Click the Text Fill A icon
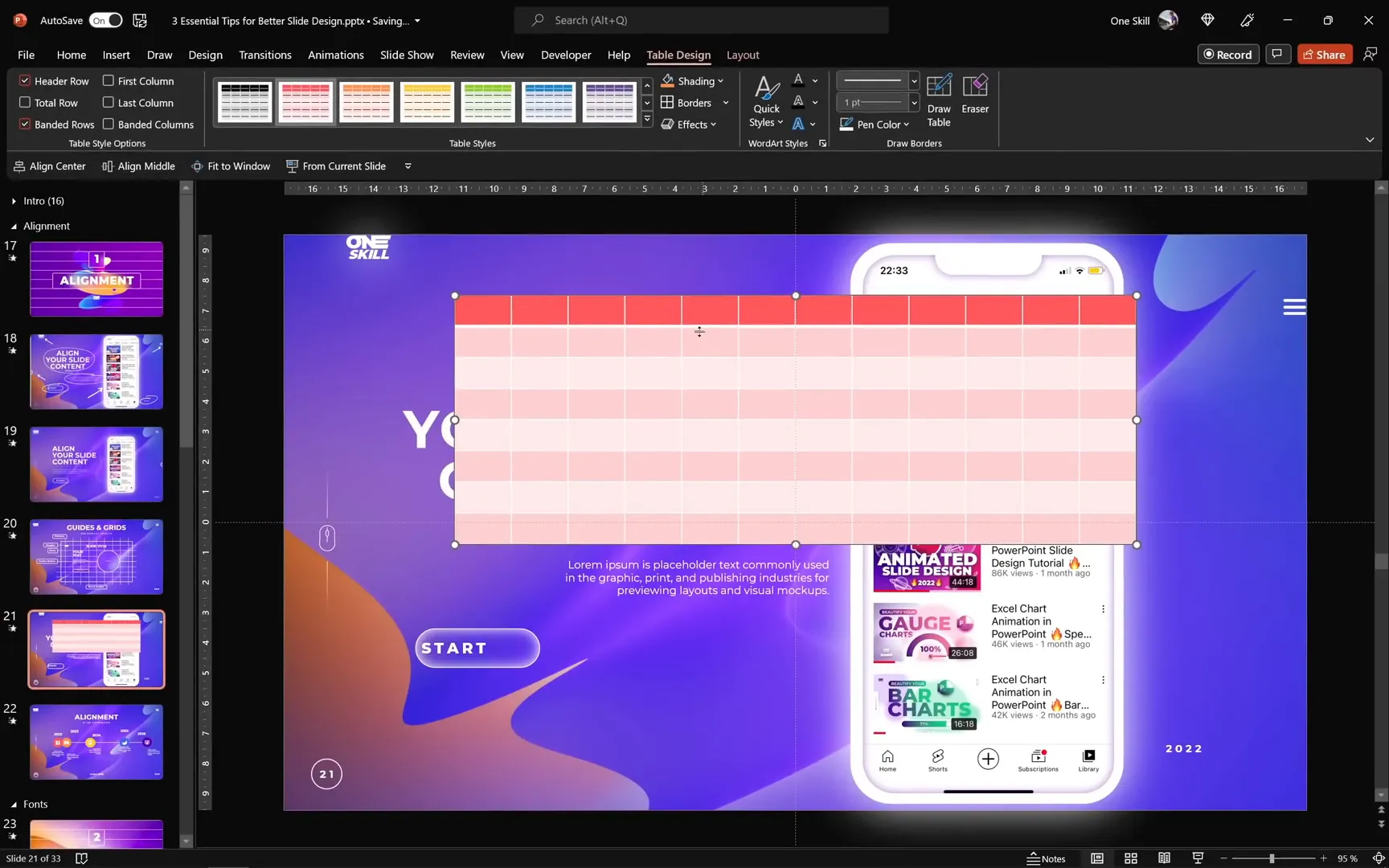Viewport: 1389px width, 868px height. pyautogui.click(x=798, y=80)
